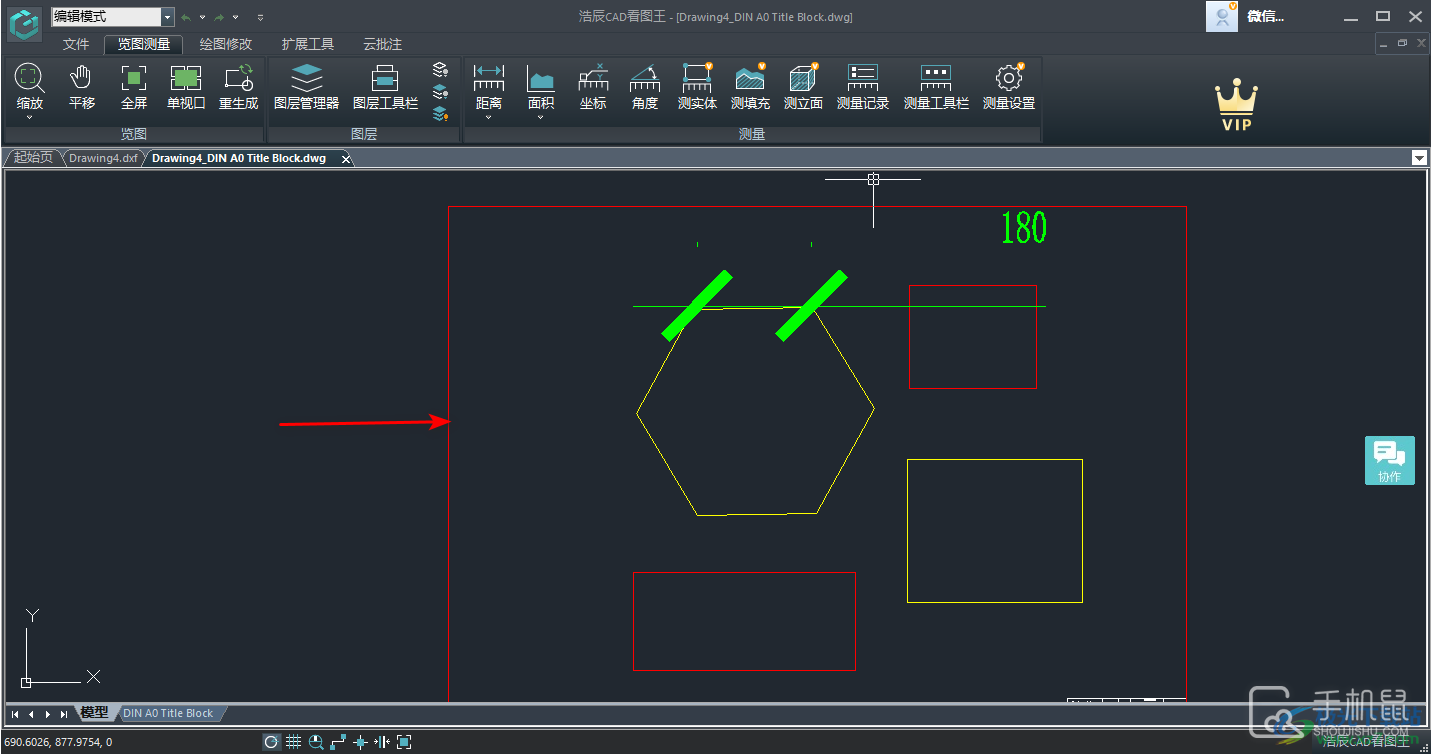The image size is (1432, 755).
Task: Switch to the 绘图修改 ribbon tab
Action: click(226, 44)
